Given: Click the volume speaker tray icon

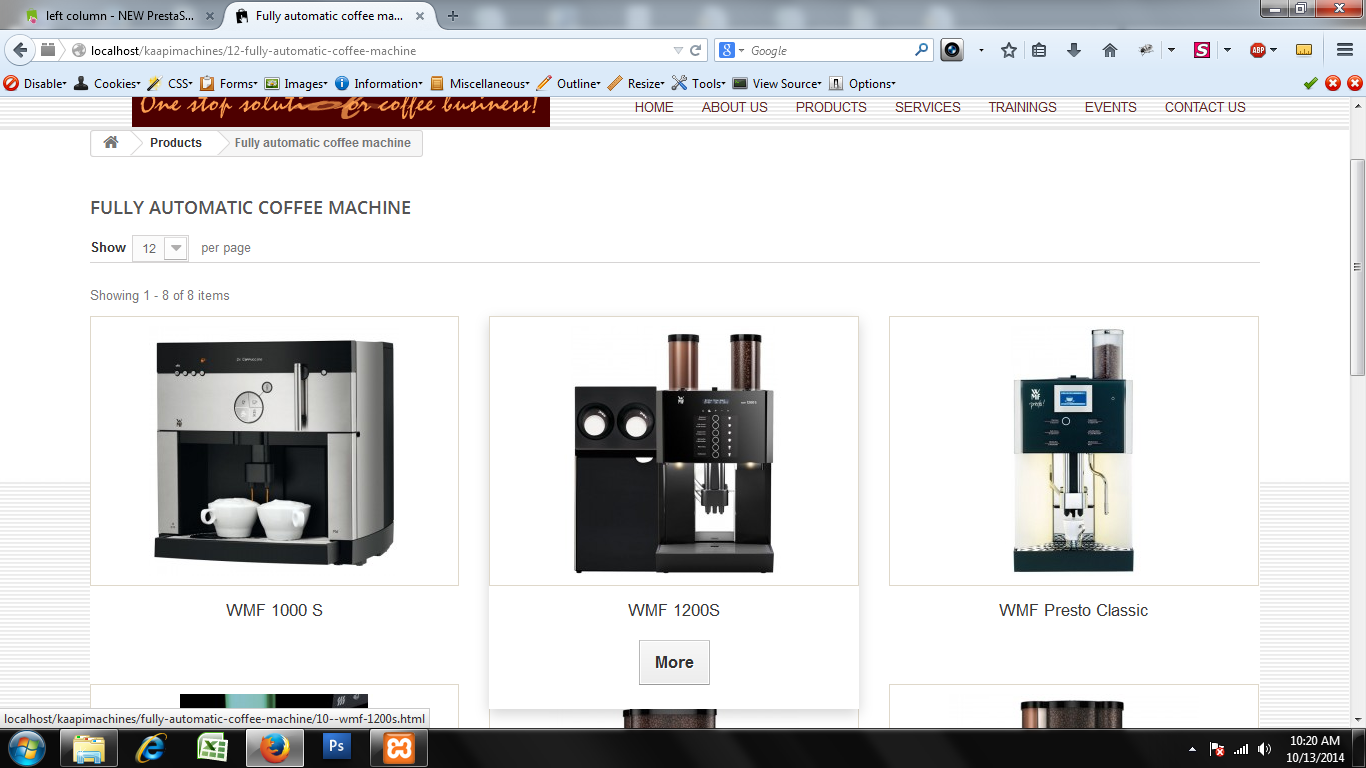Looking at the screenshot, I should pyautogui.click(x=1265, y=749).
